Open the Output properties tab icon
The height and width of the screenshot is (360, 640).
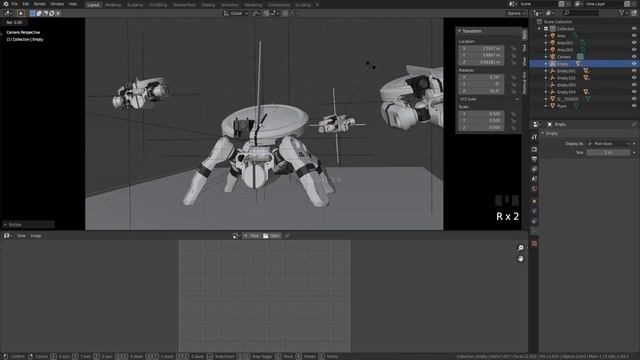534,159
